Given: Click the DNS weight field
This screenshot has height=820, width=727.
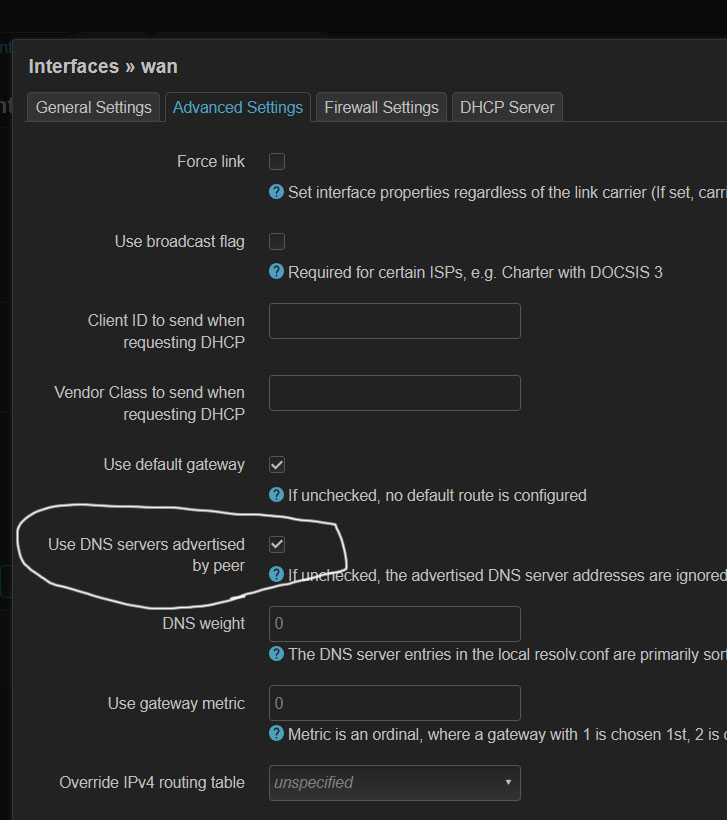Looking at the screenshot, I should click(395, 624).
